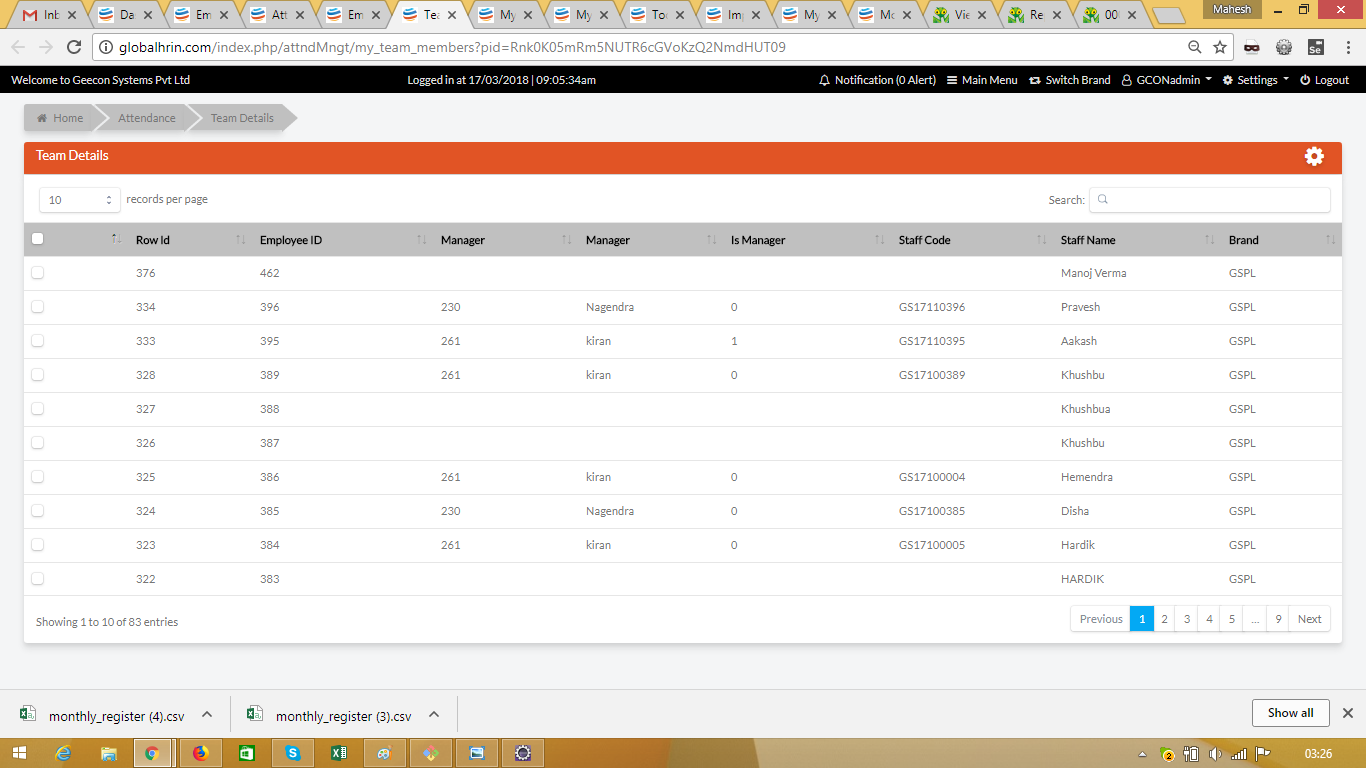The height and width of the screenshot is (768, 1366).
Task: Click the Notification bell icon
Action: click(825, 80)
